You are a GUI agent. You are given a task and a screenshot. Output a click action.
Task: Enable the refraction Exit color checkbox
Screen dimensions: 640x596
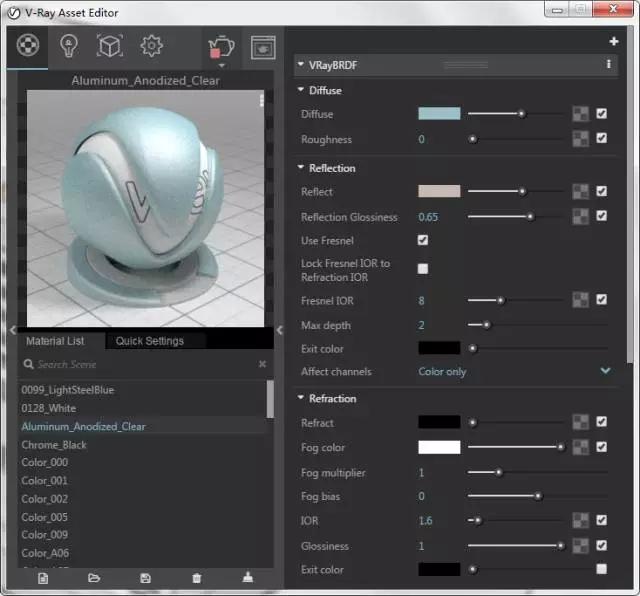(601, 569)
